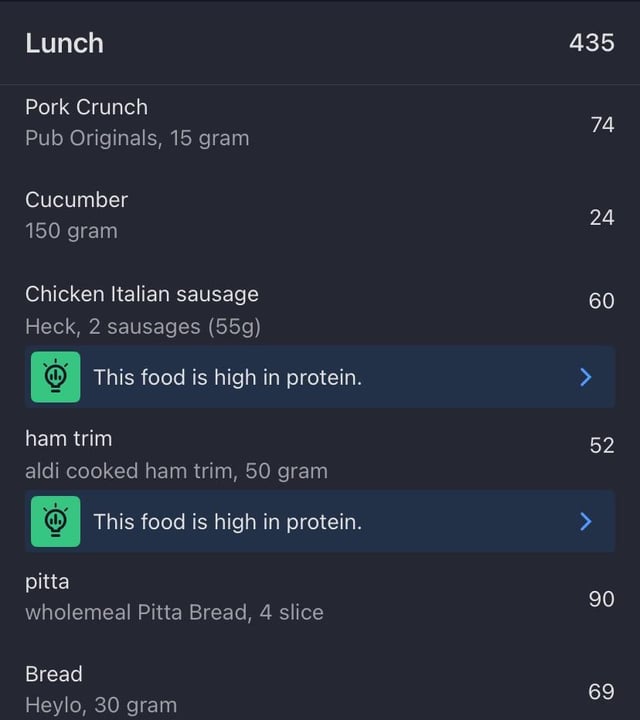Tap the 'Pub Originals, 15 gram' serving text
640x720 pixels.
click(137, 138)
